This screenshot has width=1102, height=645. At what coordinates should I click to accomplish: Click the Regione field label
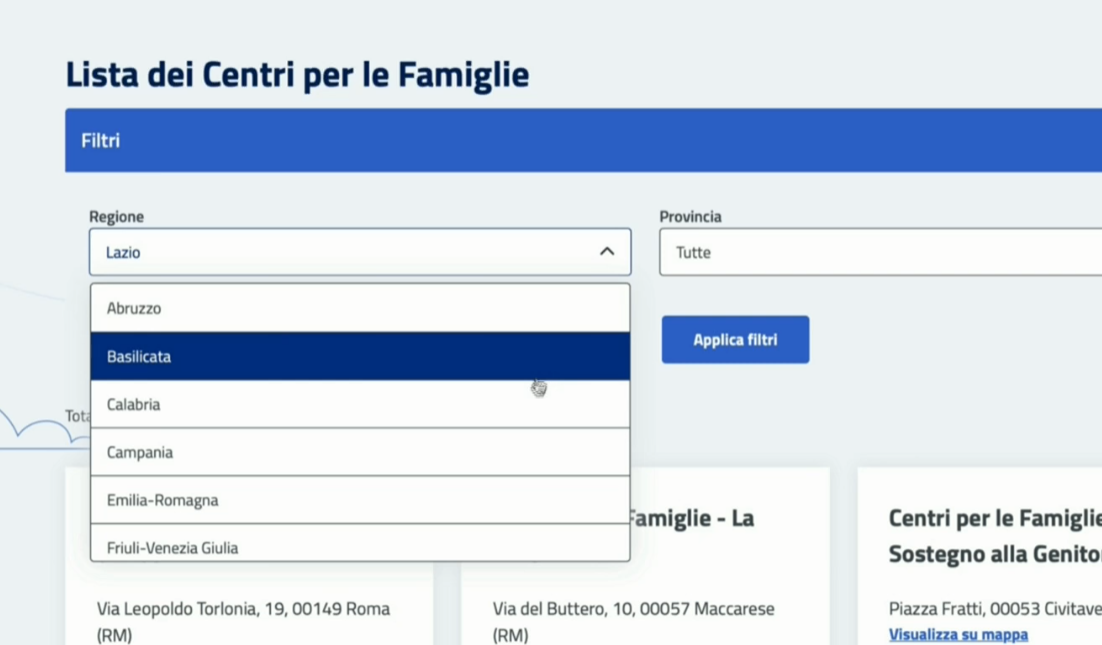(116, 217)
